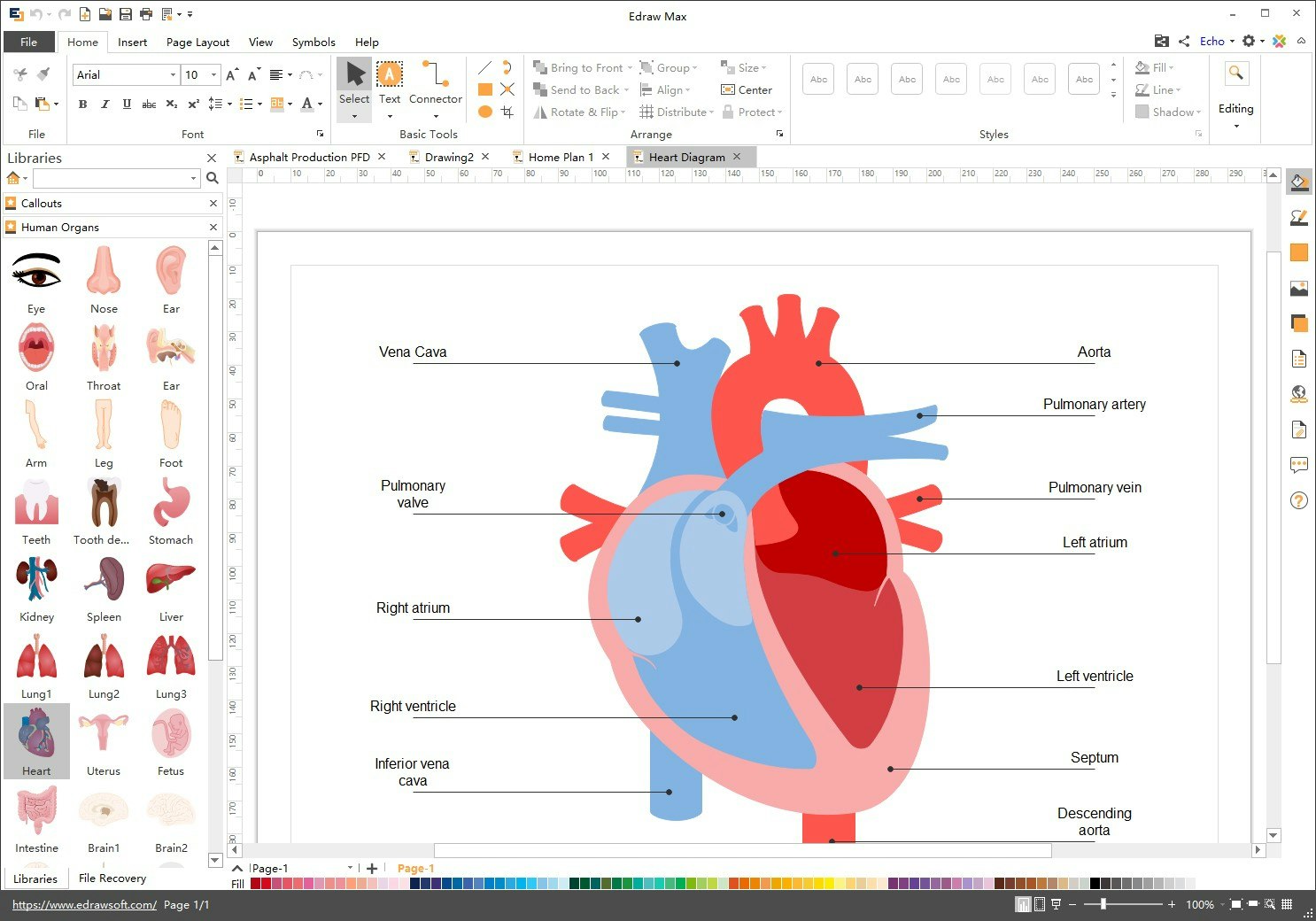Image resolution: width=1316 pixels, height=921 pixels.
Task: Click the format painter icon
Action: (x=43, y=74)
